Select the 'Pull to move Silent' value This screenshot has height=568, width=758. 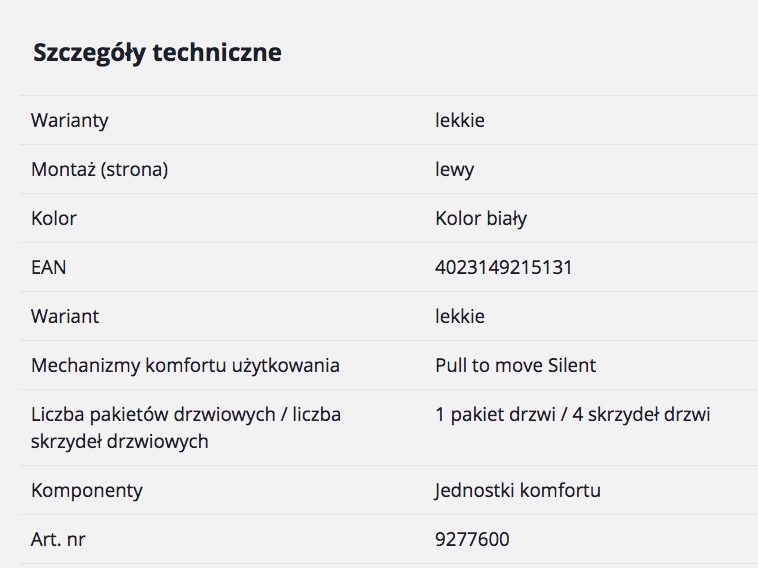[x=515, y=366]
